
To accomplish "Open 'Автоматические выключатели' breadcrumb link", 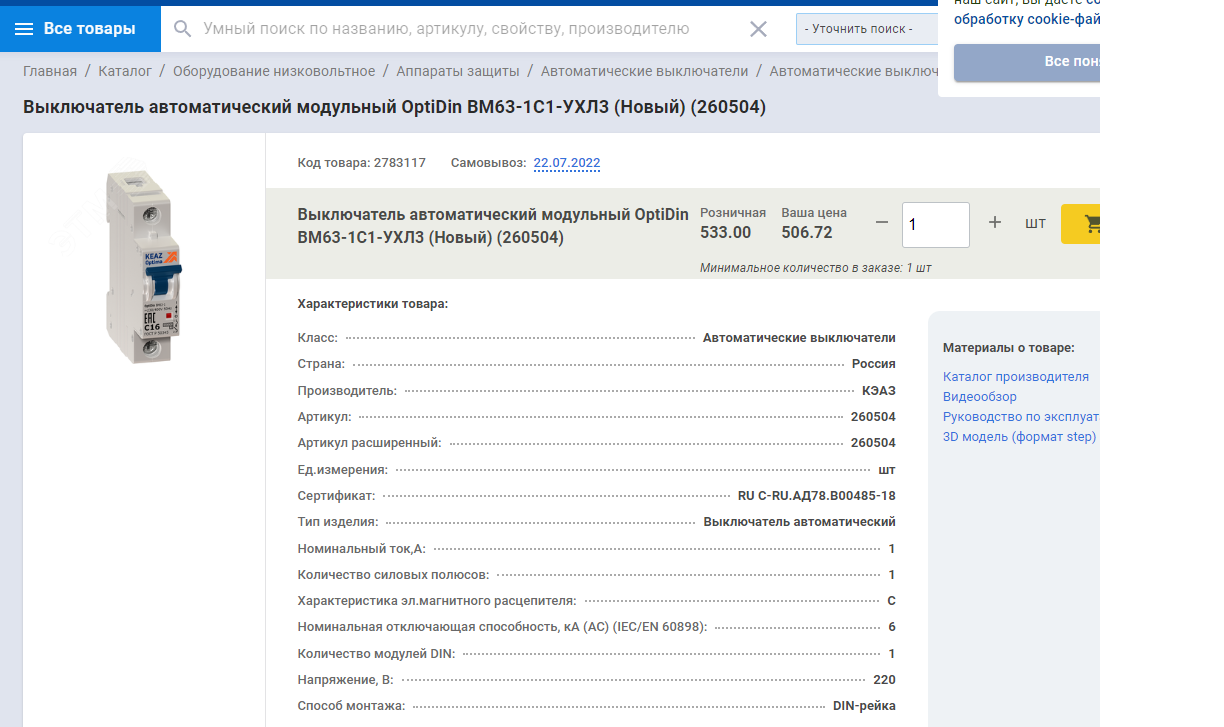I will 645,71.
